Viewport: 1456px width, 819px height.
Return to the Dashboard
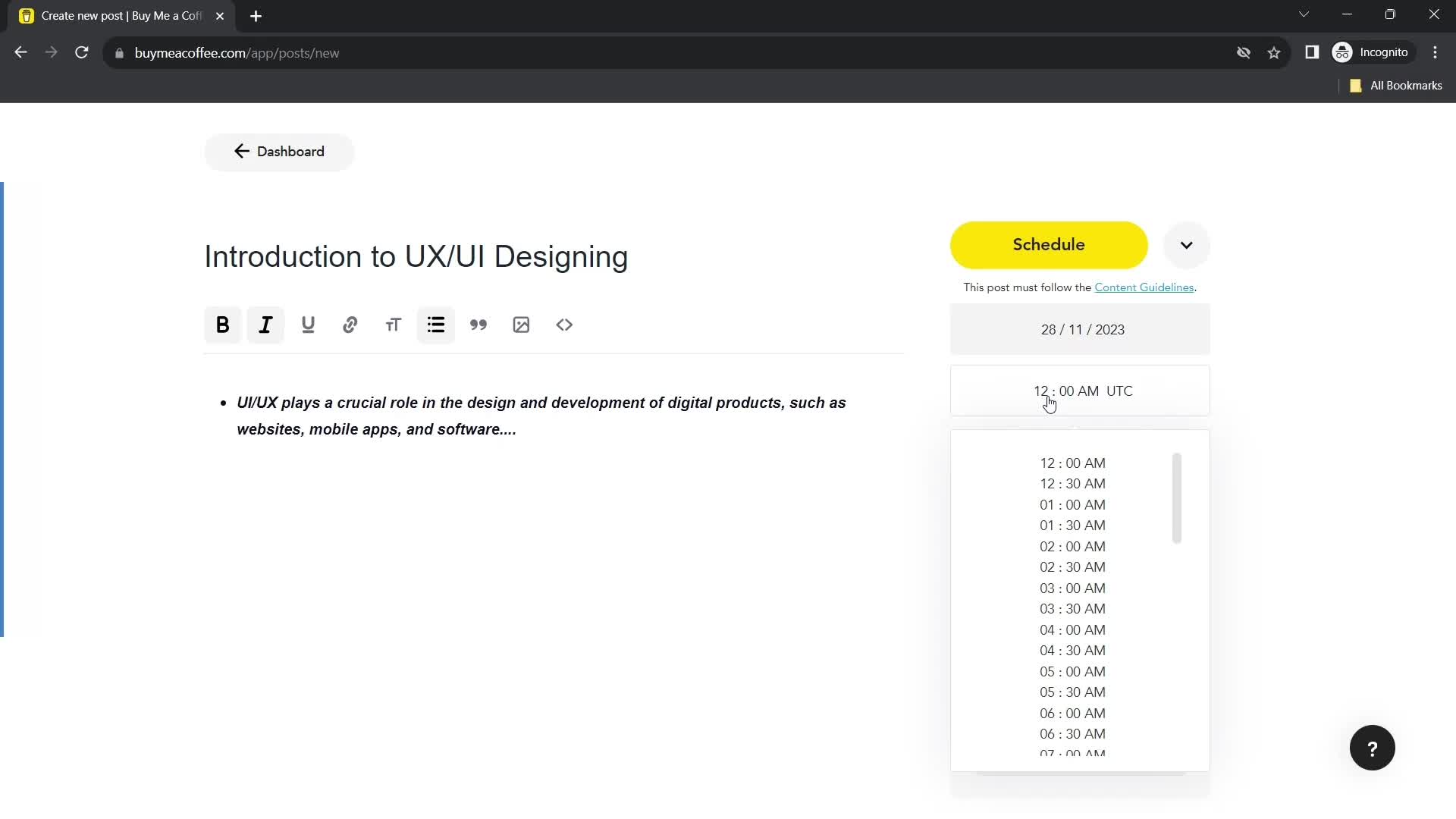pos(279,152)
